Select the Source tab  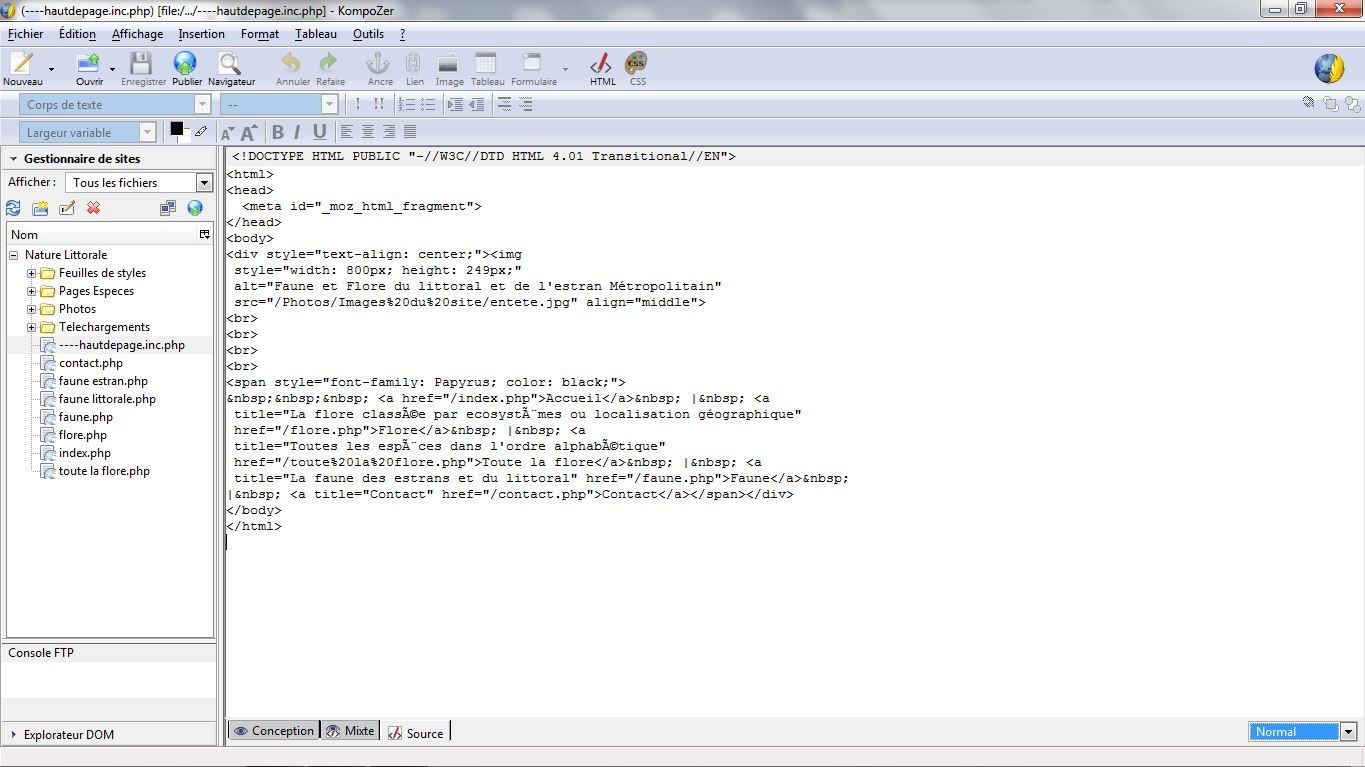416,733
